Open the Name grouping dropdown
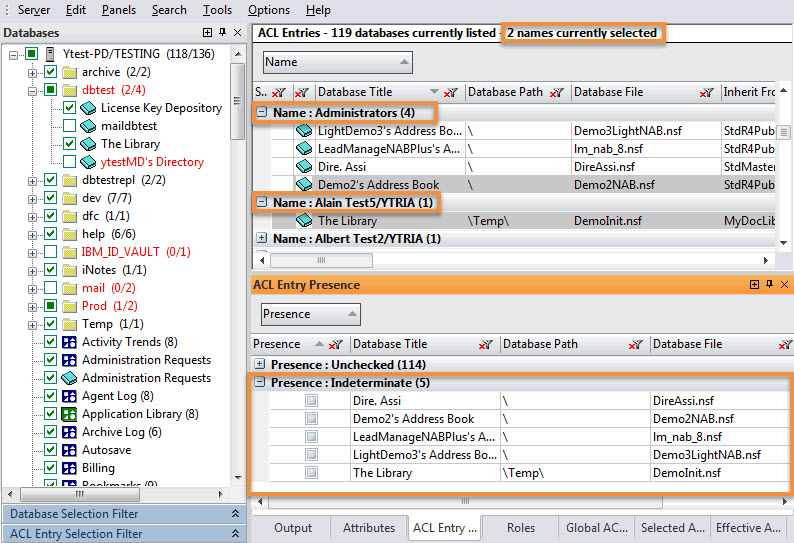This screenshot has height=543, width=794. point(336,62)
